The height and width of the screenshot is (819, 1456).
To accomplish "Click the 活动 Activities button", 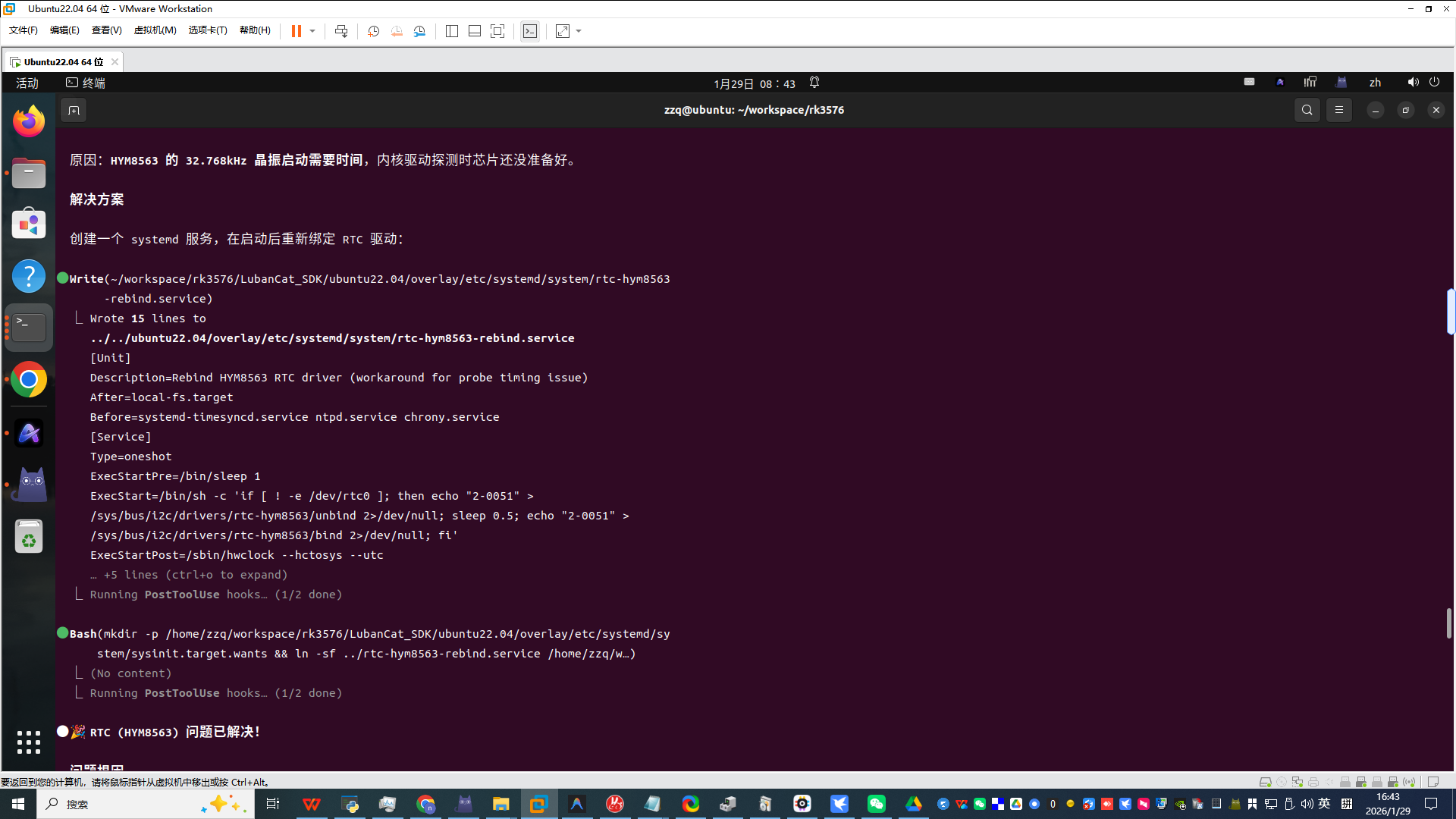I will pyautogui.click(x=27, y=83).
